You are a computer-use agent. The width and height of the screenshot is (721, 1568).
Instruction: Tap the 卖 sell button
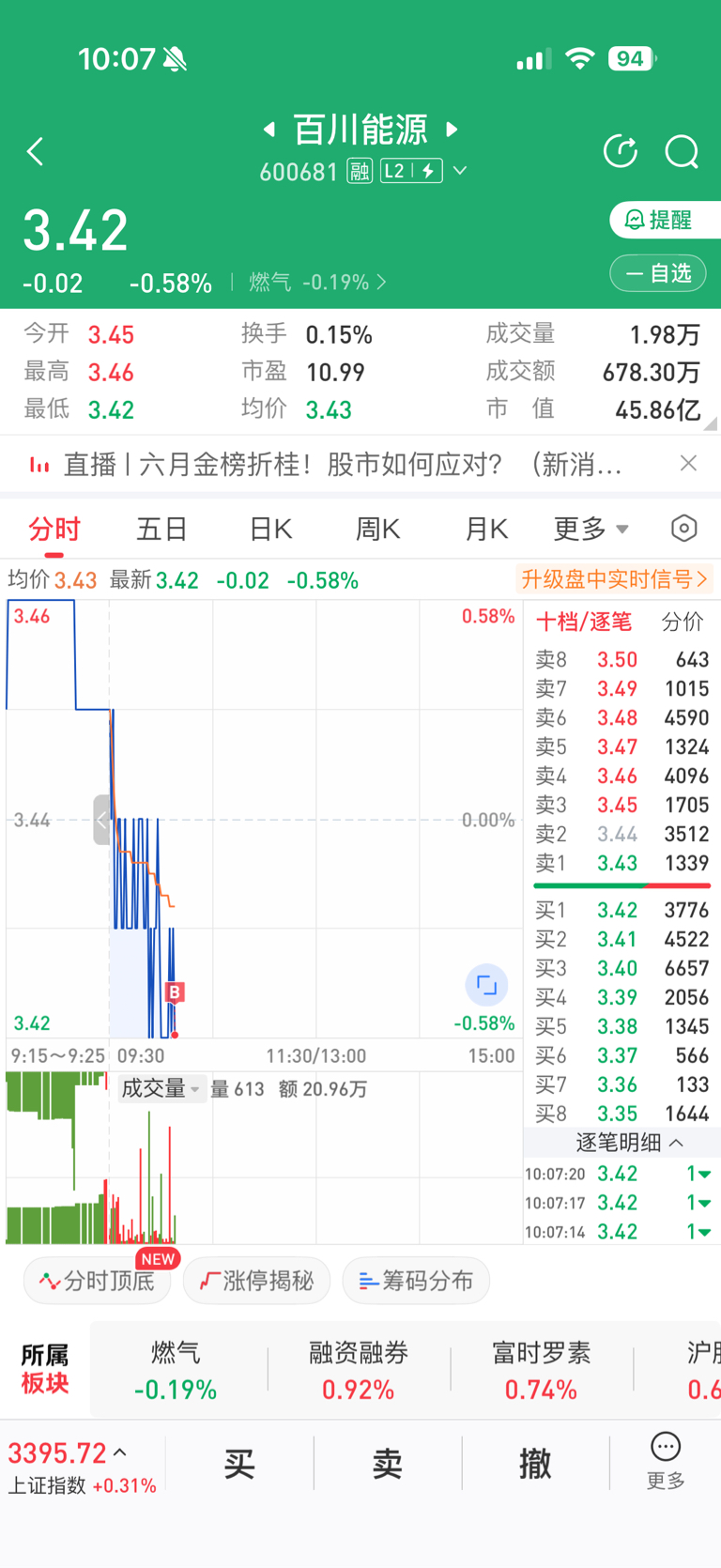(388, 1463)
